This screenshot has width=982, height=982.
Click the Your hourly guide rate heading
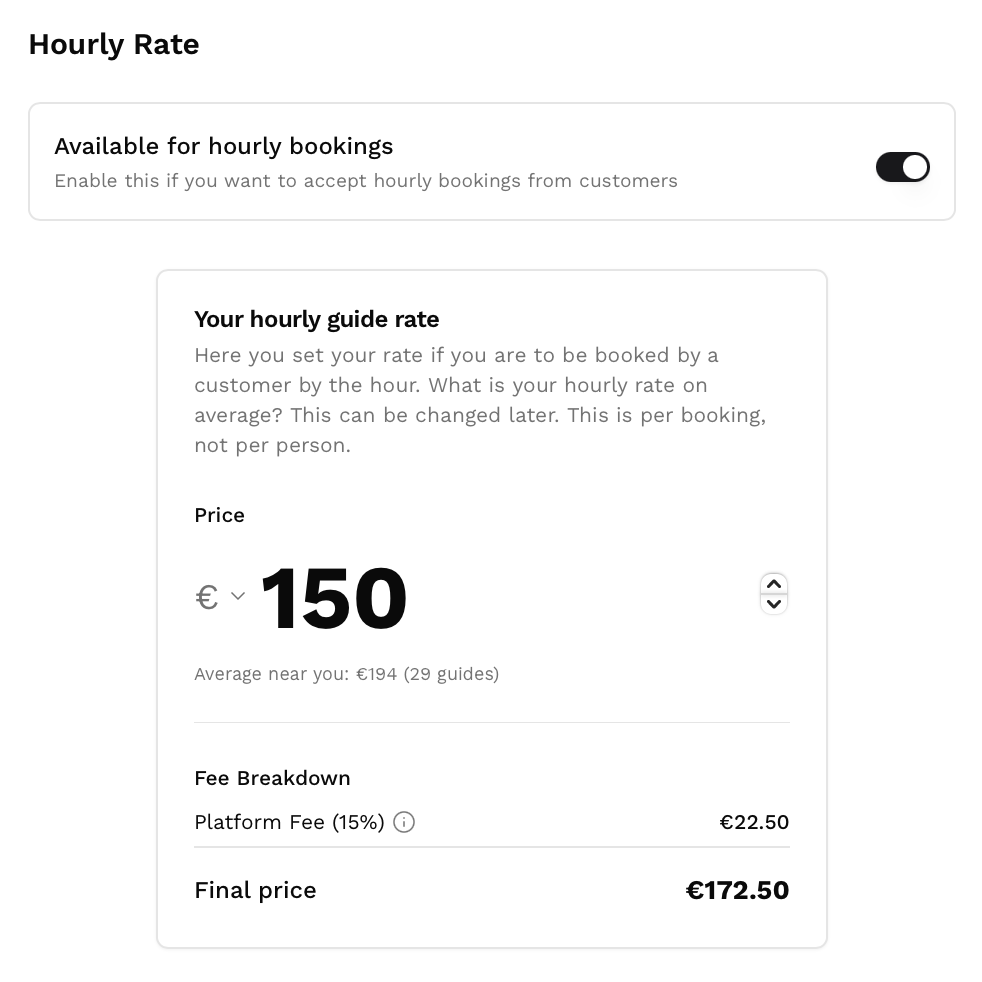click(316, 319)
